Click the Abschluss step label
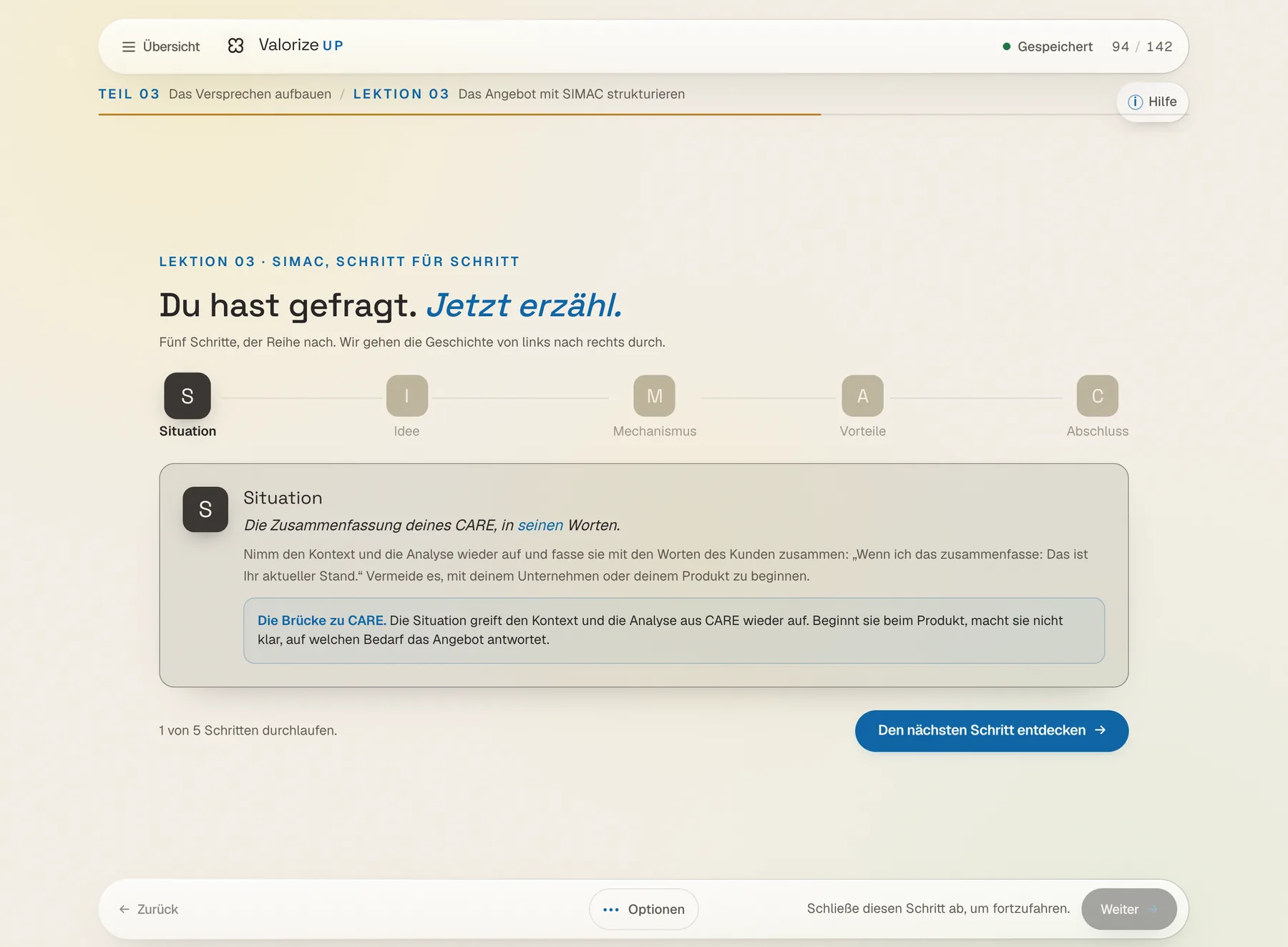Viewport: 1288px width, 947px height. point(1098,431)
